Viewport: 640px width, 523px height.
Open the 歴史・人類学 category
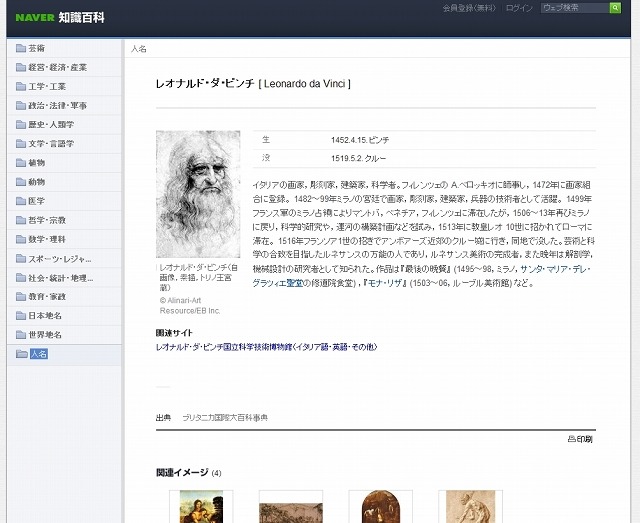(x=51, y=125)
